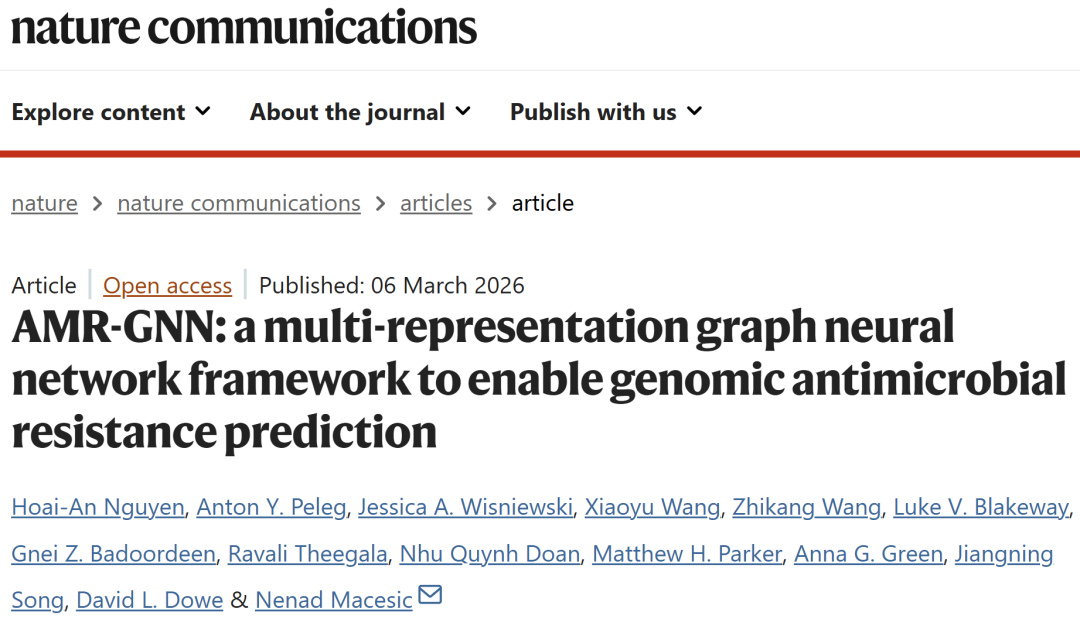Open nature communications breadcrumb link
This screenshot has width=1080, height=626.
tap(238, 203)
